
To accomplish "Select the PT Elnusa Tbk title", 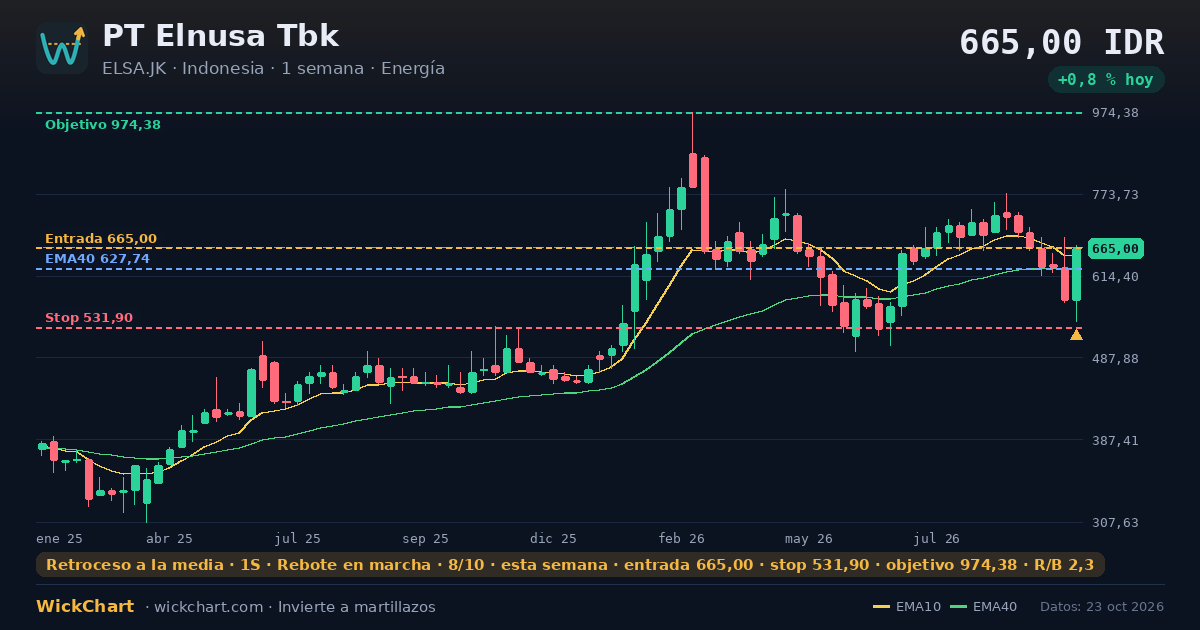I will [221, 36].
